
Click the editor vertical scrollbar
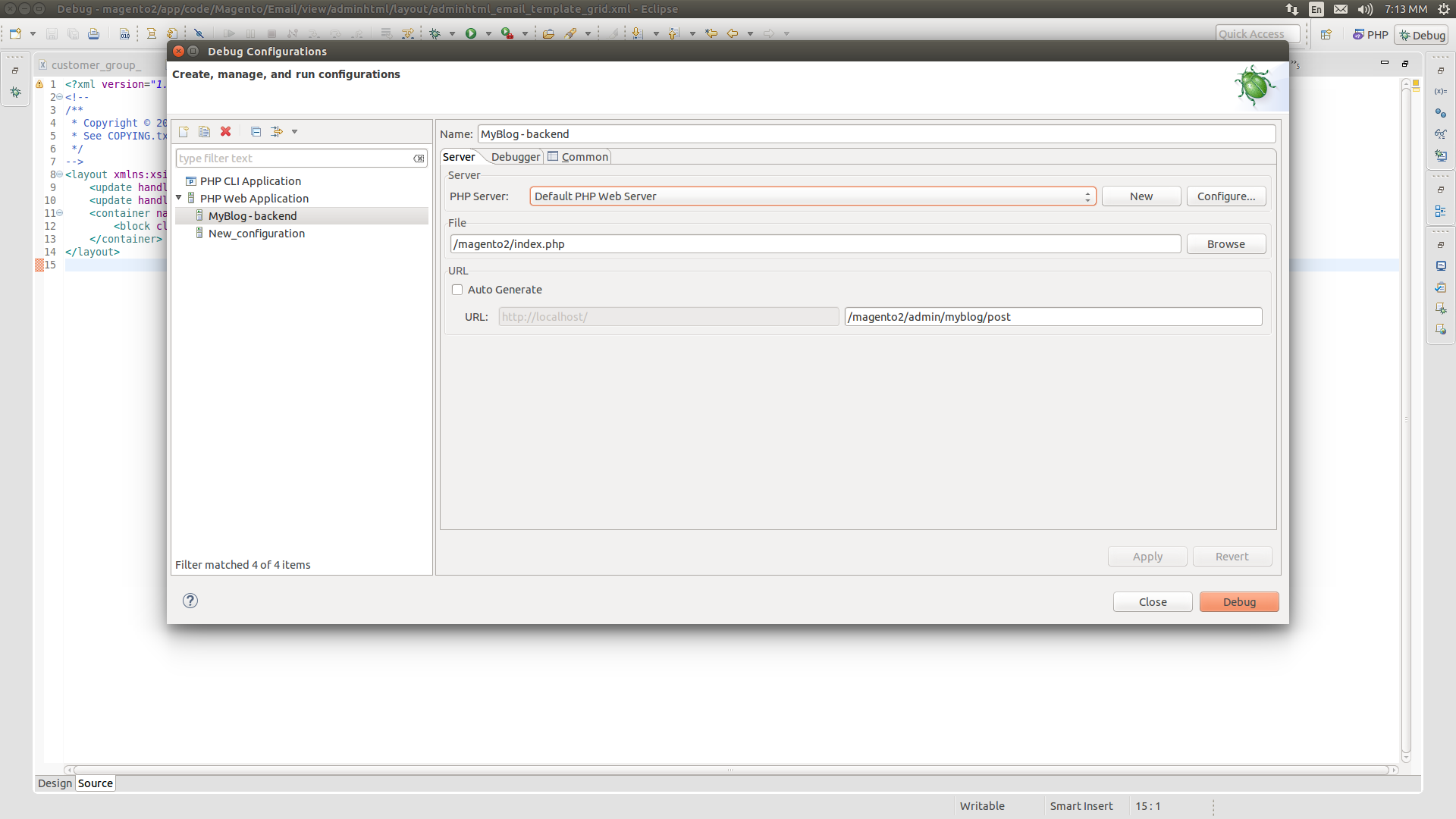point(1406,421)
